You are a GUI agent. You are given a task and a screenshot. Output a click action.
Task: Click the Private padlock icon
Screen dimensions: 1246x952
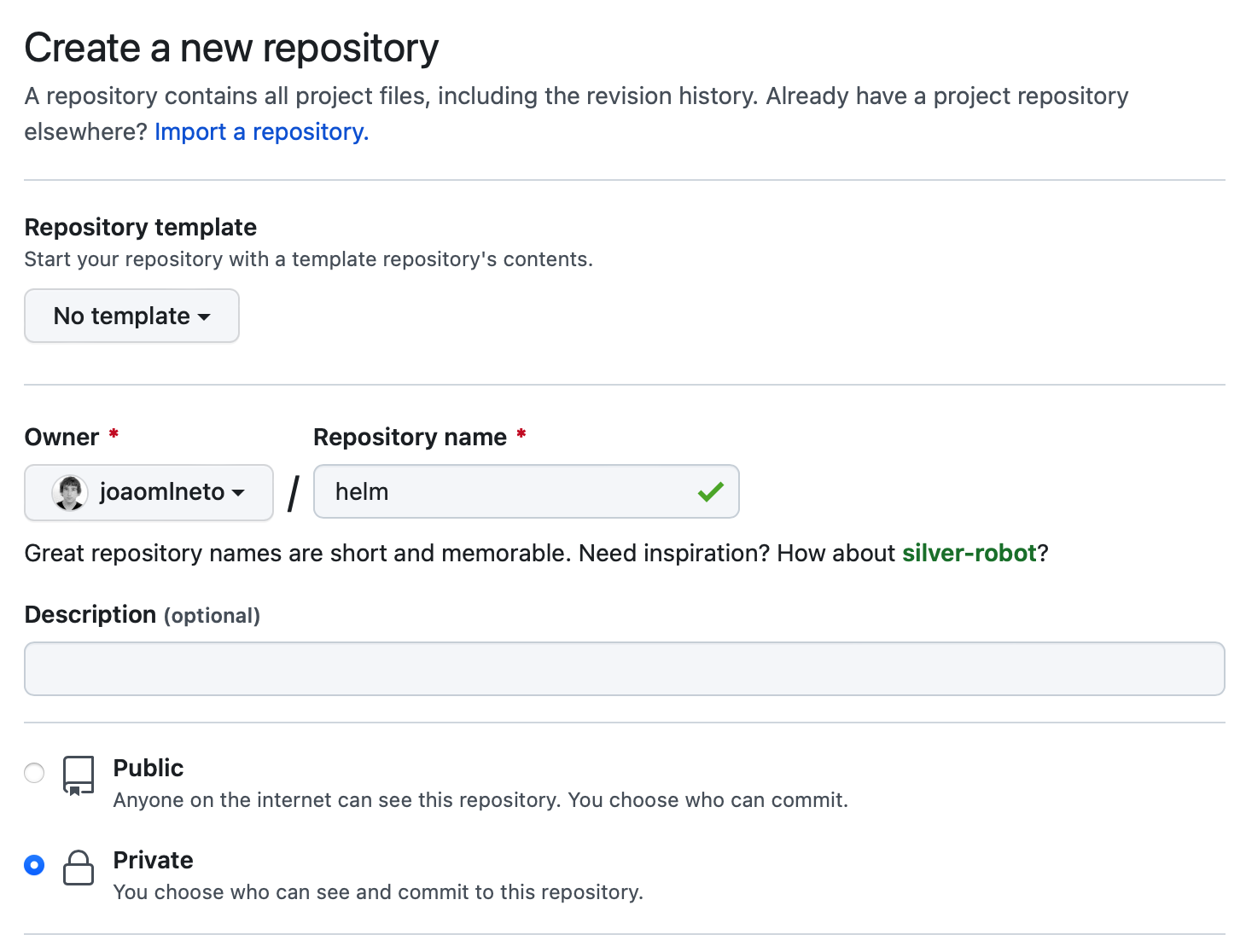point(79,868)
